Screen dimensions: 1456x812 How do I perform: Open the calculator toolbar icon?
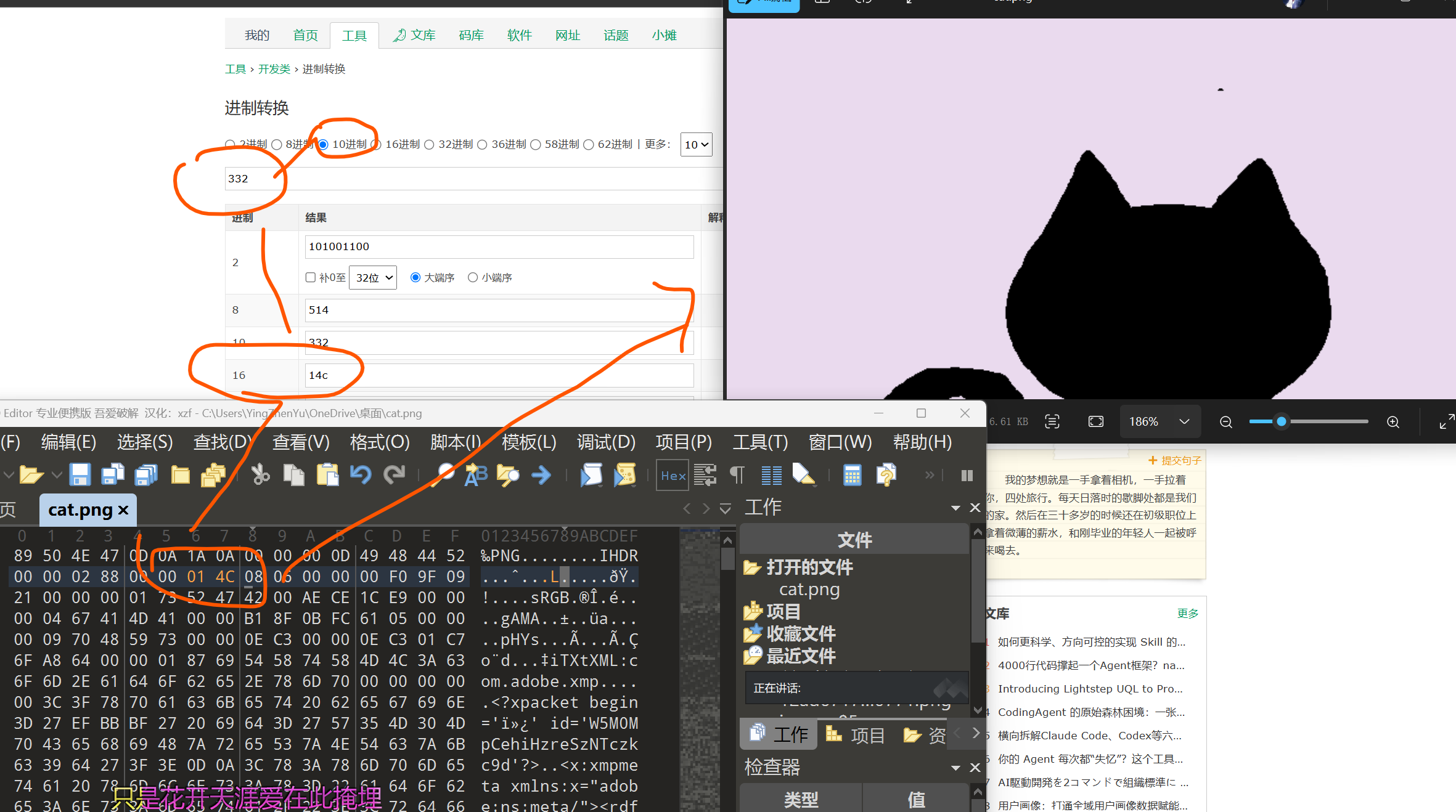(x=853, y=475)
